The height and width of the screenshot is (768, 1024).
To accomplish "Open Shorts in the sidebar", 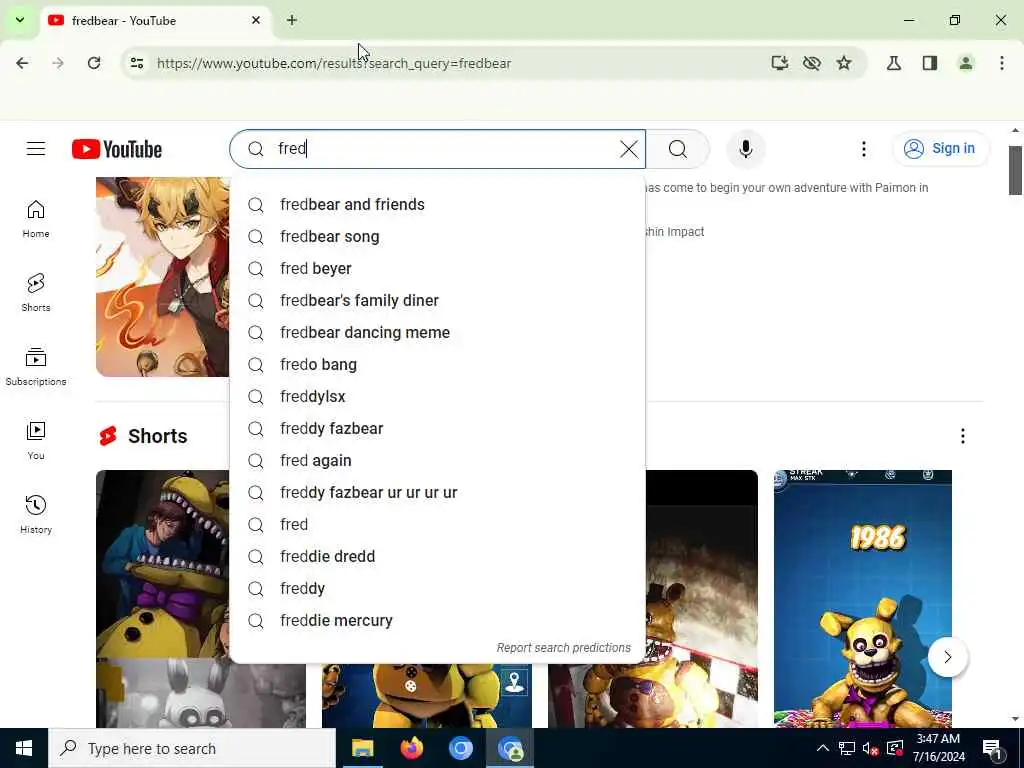I will click(36, 293).
